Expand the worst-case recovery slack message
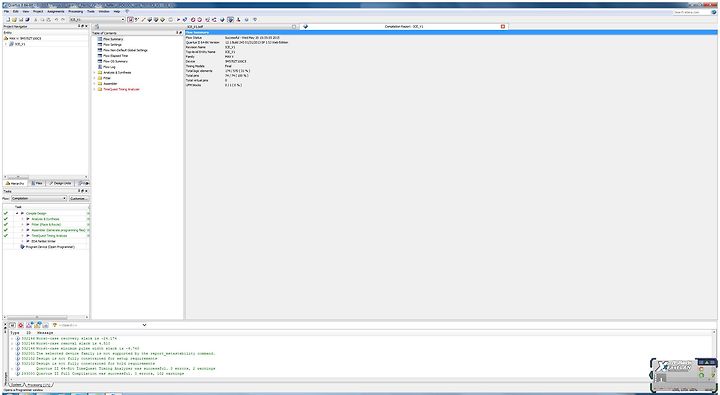This screenshot has height=395, width=720. click(12, 339)
